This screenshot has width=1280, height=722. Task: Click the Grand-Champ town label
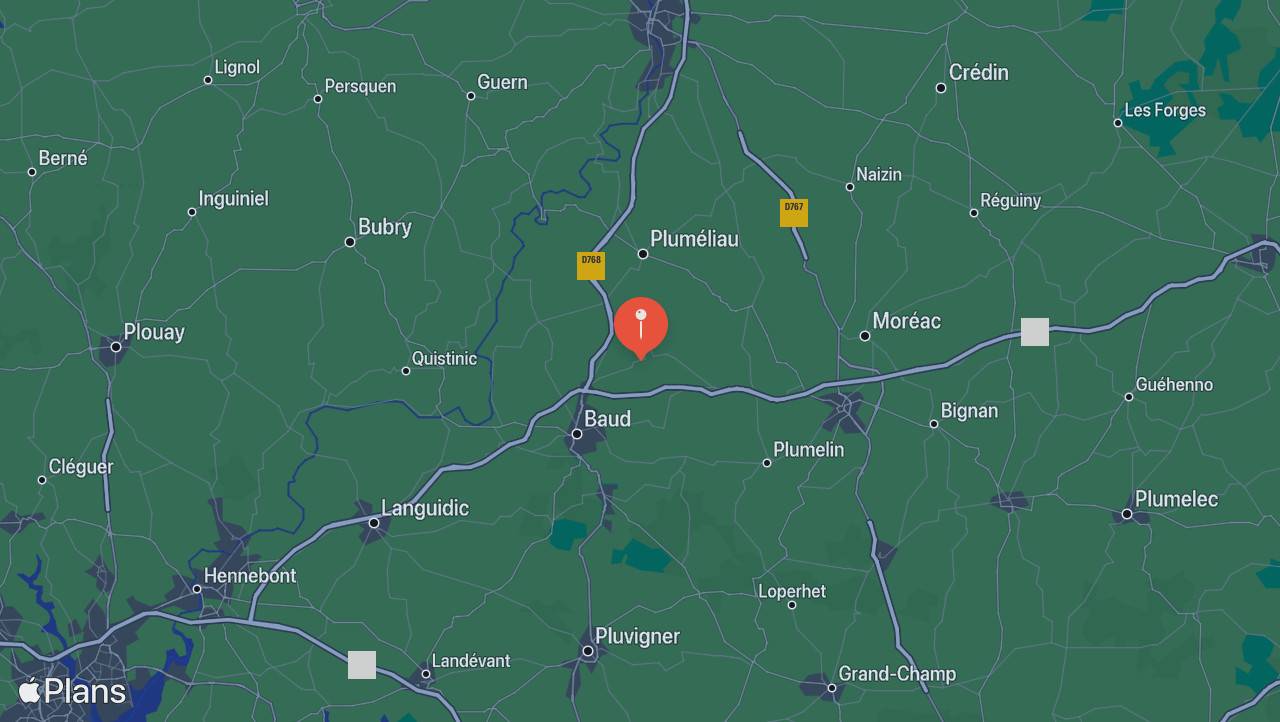pos(897,674)
